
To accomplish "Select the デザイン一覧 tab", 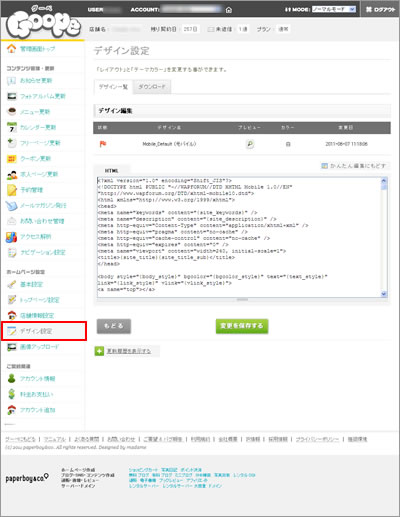I will point(113,87).
